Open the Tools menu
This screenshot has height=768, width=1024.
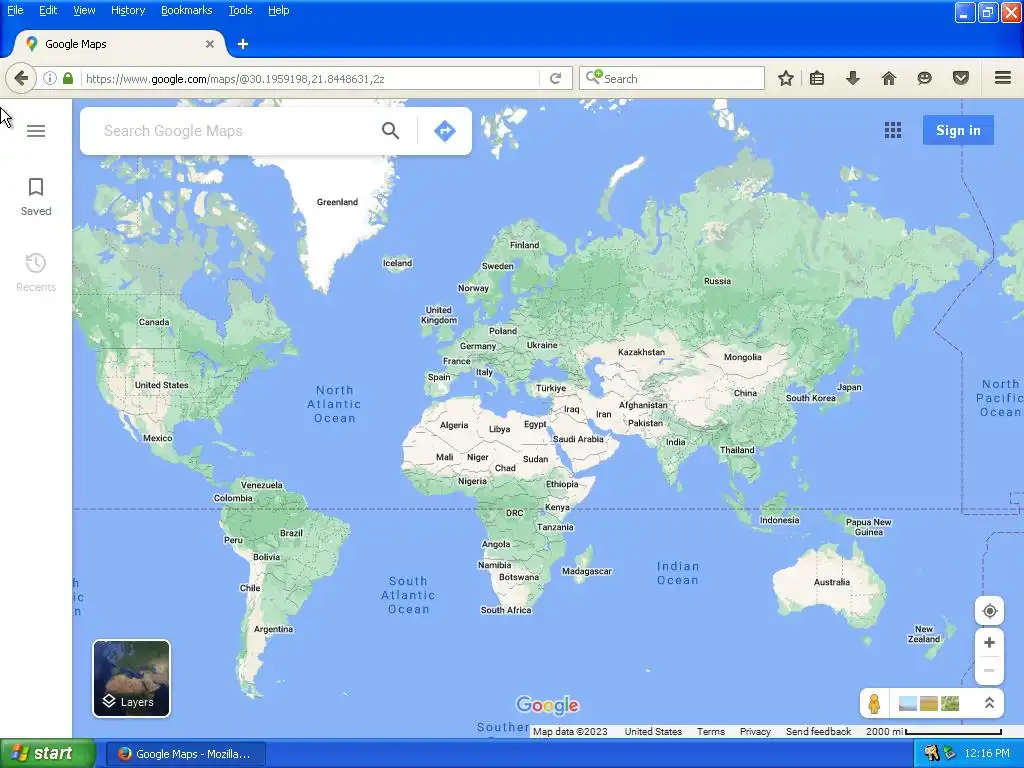click(x=240, y=10)
